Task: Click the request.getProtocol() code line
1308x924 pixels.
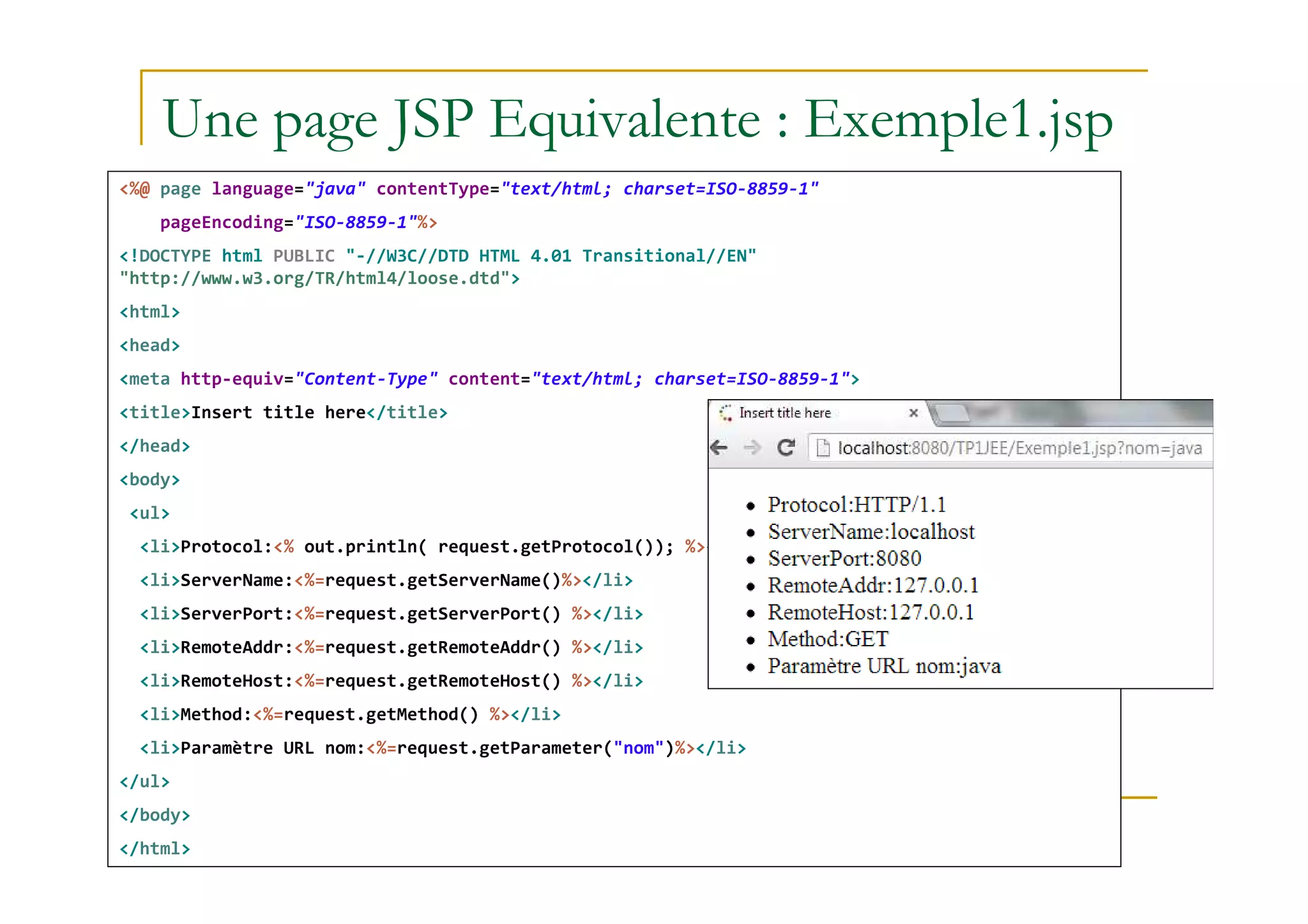Action: coord(422,547)
